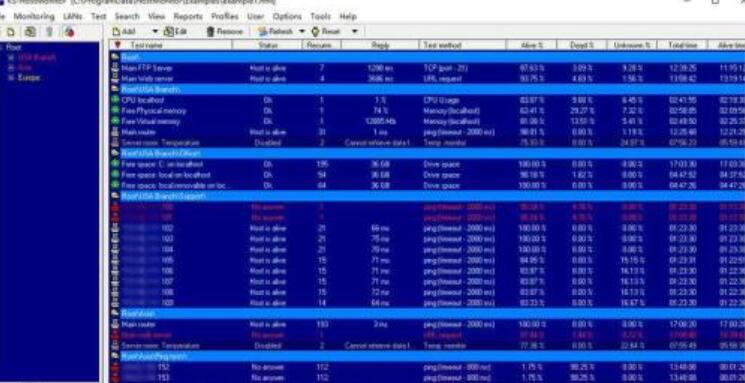Click the USA Branch\Support folder icon
The image size is (745, 383).
115,196
